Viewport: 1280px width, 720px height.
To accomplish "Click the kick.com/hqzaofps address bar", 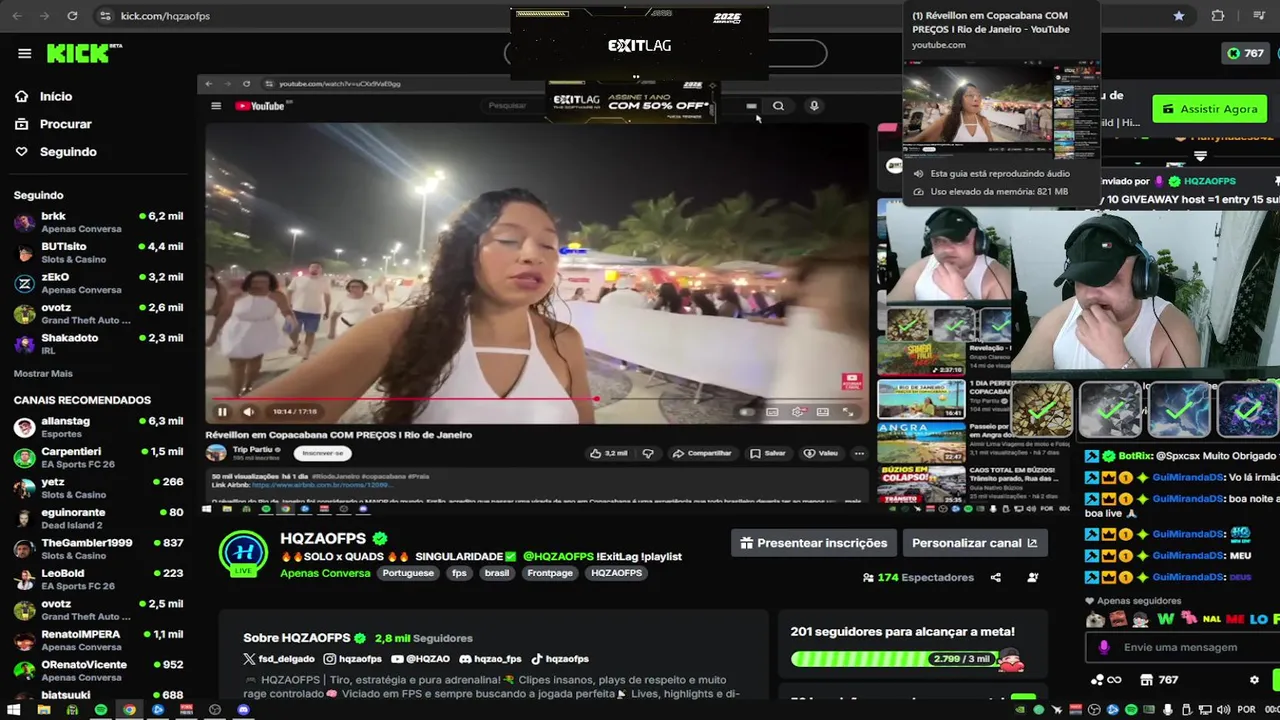I will coord(165,16).
